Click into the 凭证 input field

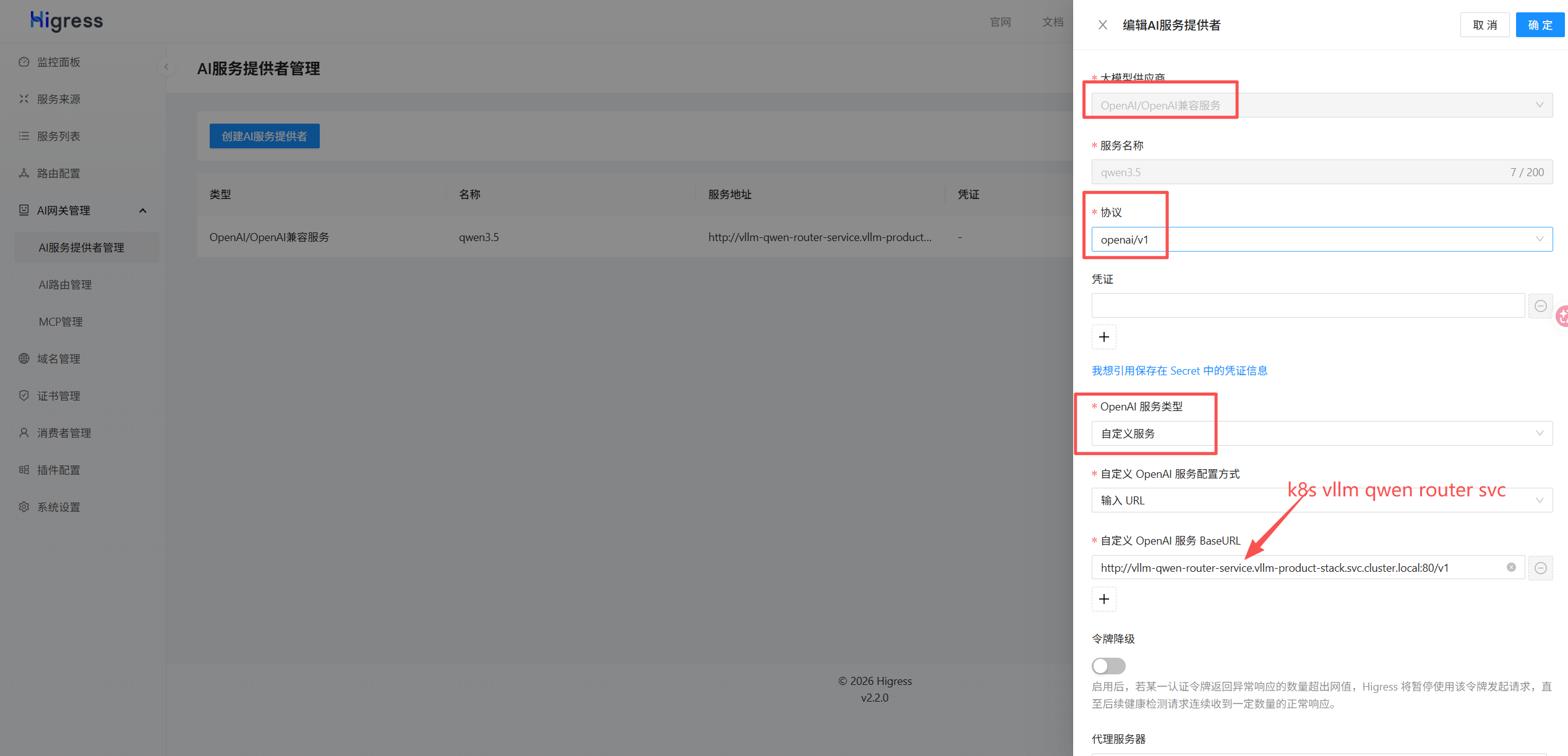point(1307,306)
